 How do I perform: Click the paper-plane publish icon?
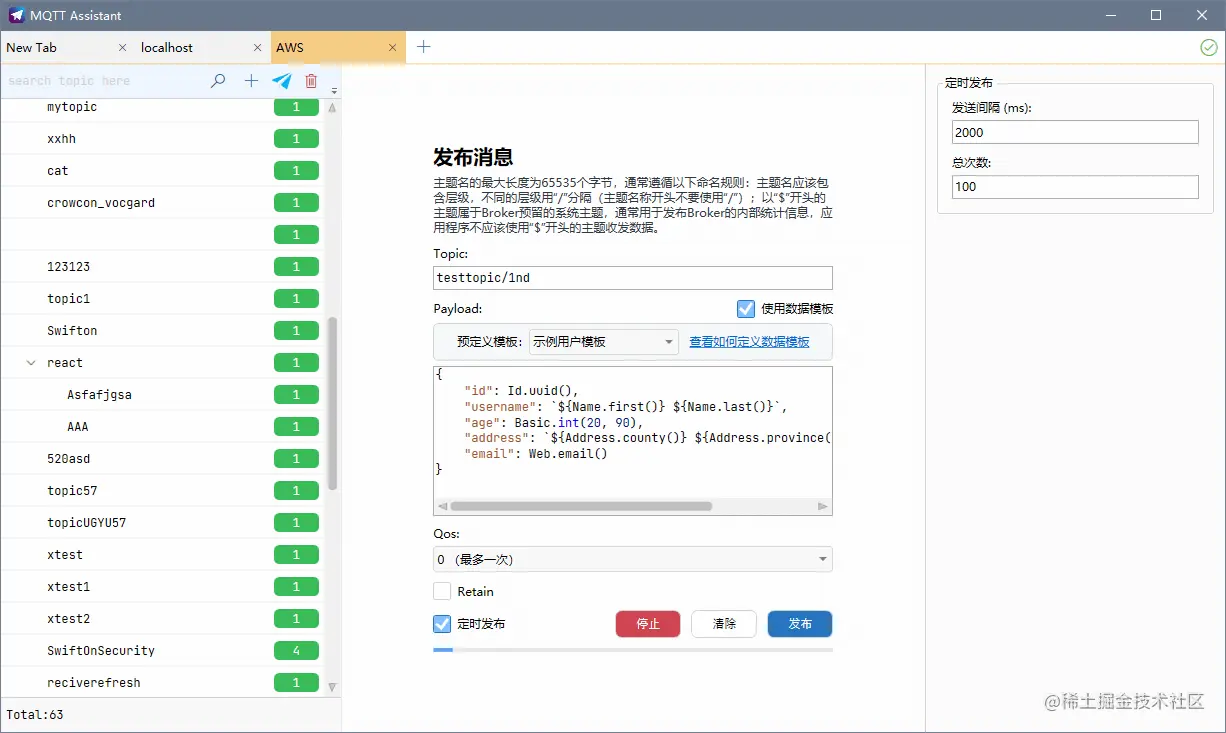point(282,81)
